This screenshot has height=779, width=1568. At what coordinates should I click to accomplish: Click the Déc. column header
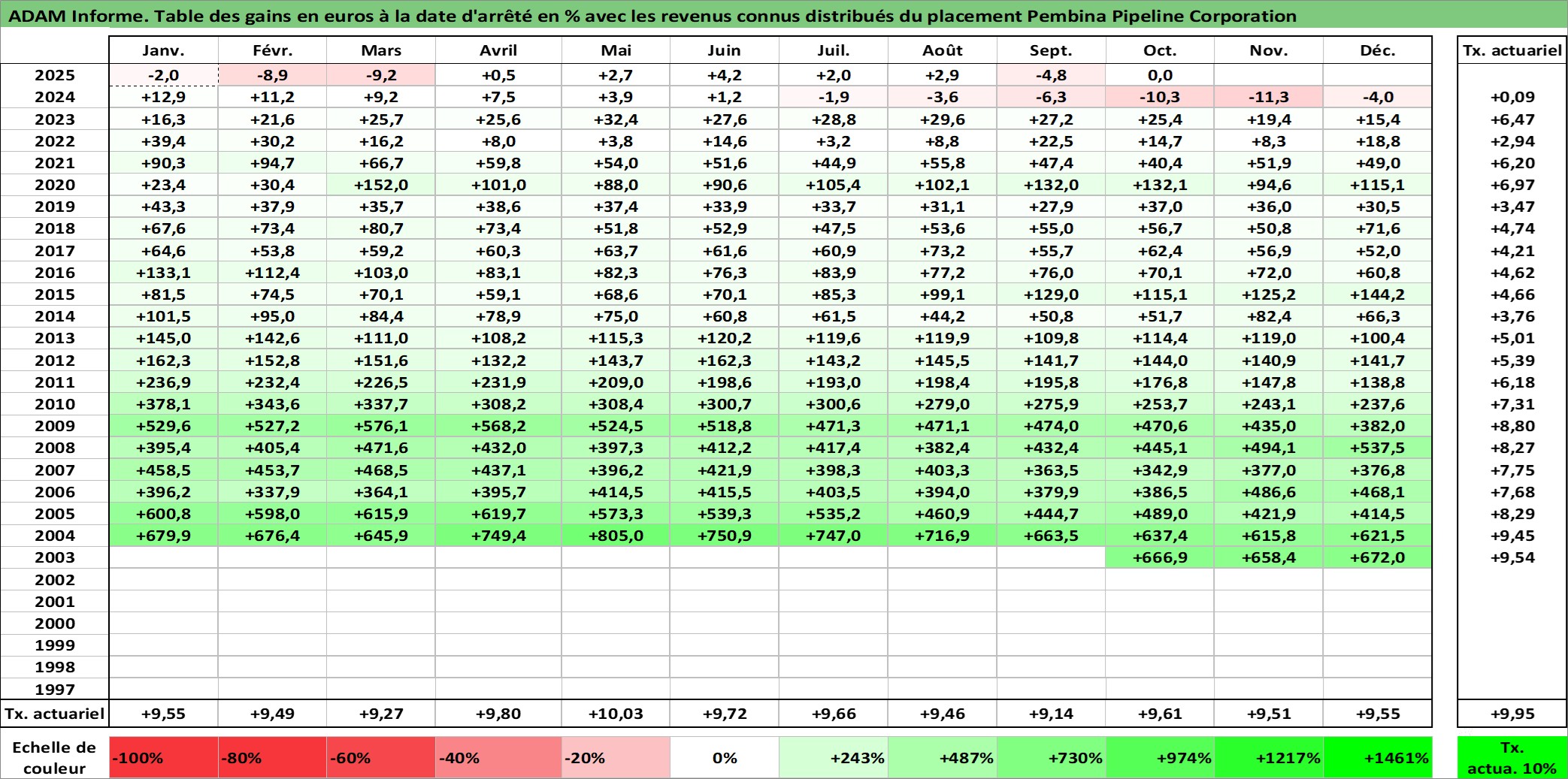click(1378, 50)
